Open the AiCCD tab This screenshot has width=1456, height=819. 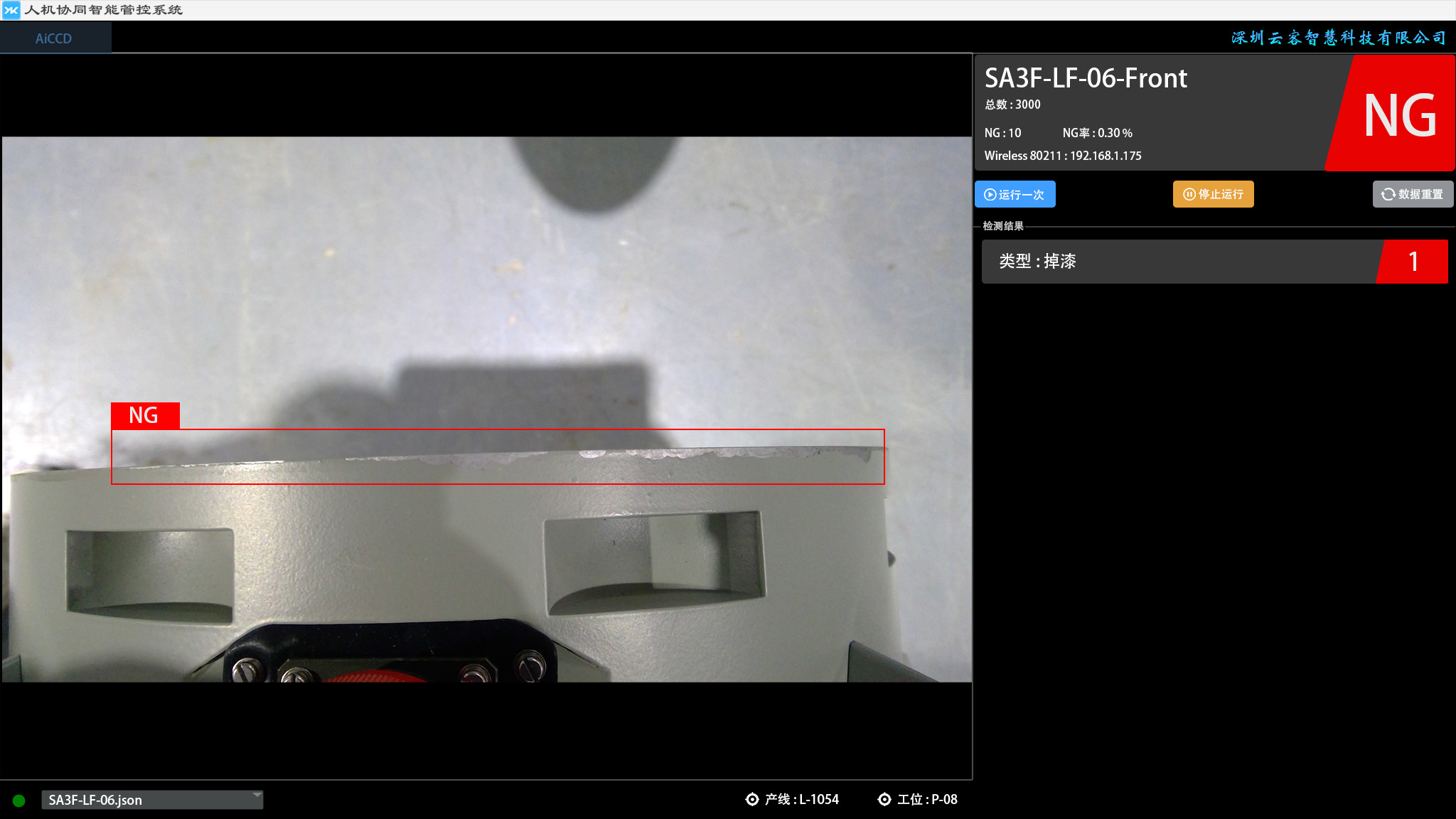(55, 38)
